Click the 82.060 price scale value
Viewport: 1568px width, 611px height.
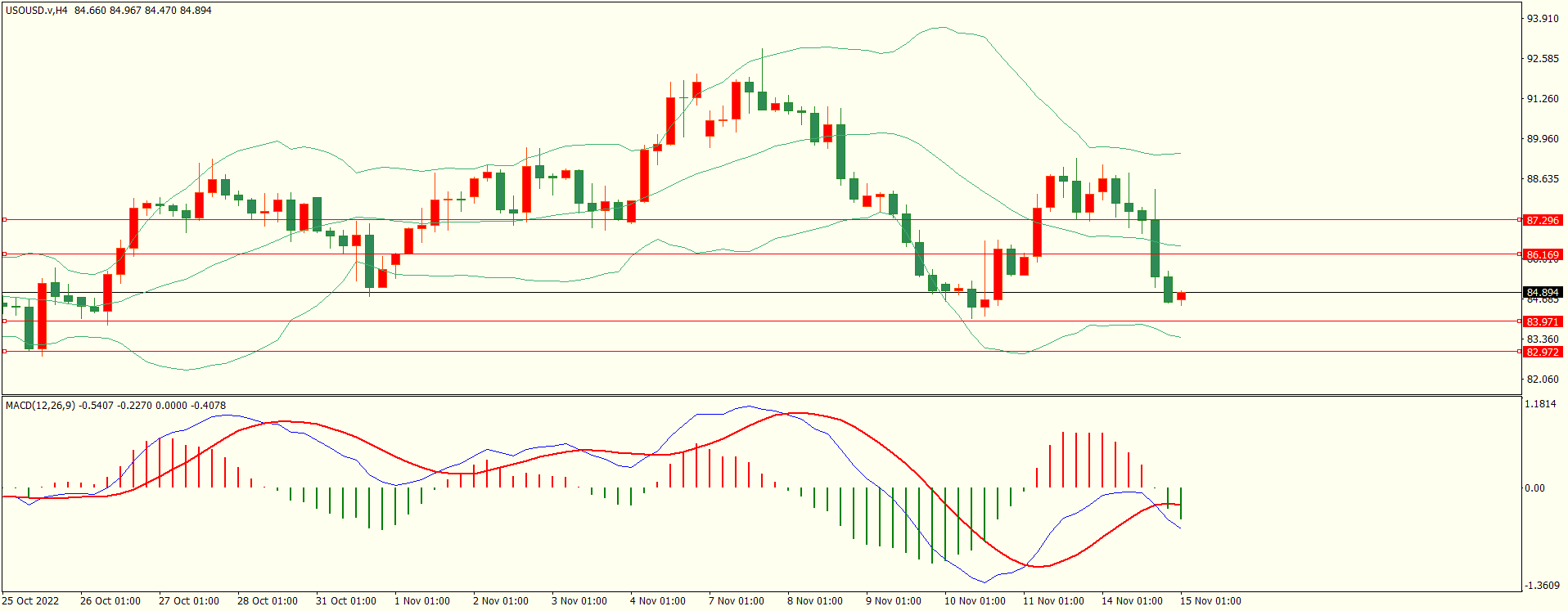(x=1543, y=379)
